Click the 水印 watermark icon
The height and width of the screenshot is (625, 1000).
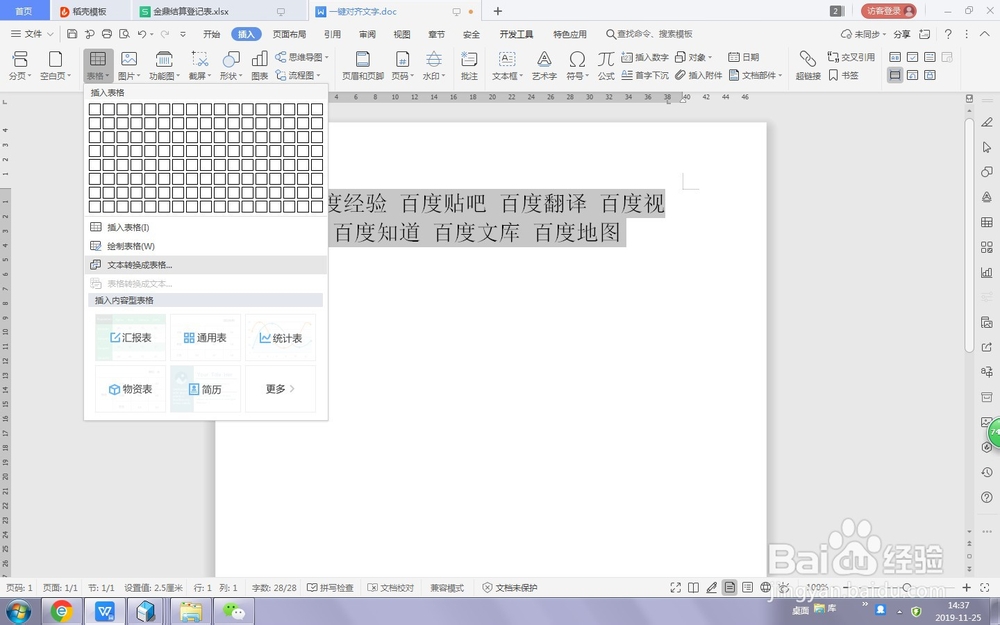coord(434,59)
